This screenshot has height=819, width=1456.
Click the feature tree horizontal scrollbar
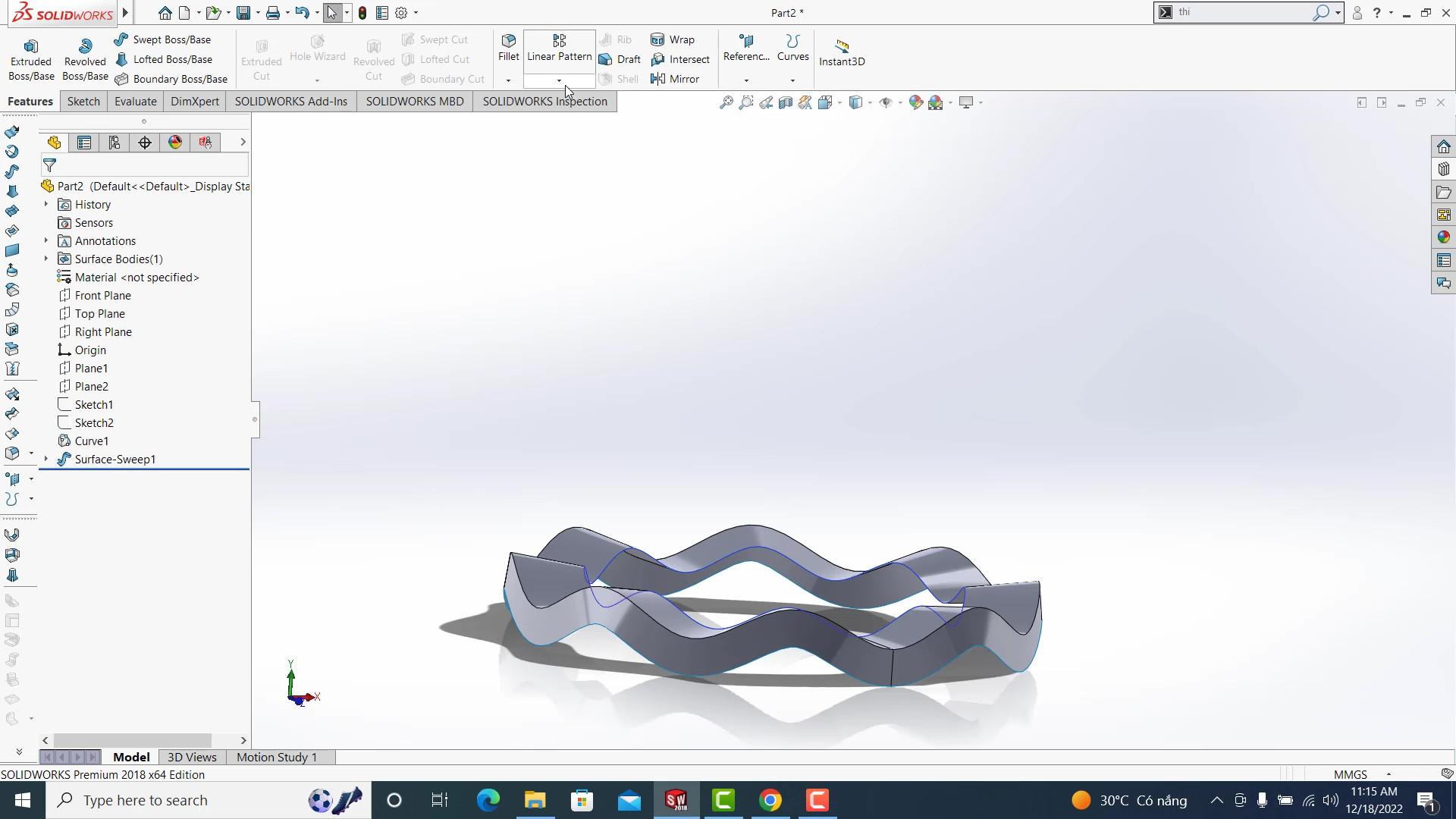pos(133,740)
